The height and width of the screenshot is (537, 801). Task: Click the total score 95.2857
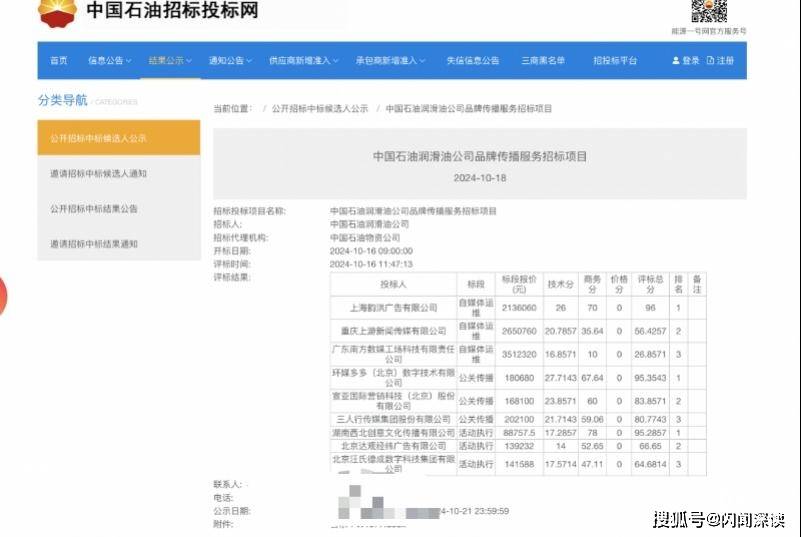pos(650,433)
